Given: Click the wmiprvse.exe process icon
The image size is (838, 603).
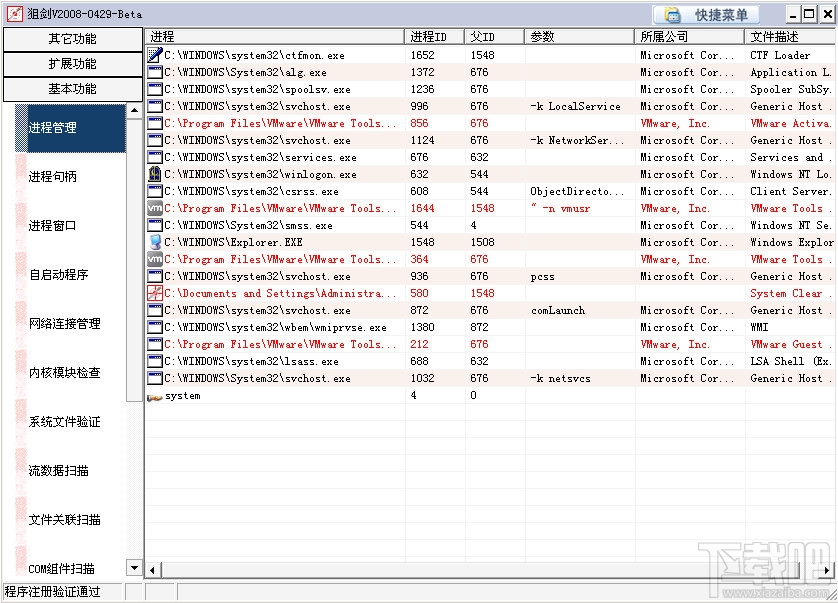Looking at the screenshot, I should (154, 327).
